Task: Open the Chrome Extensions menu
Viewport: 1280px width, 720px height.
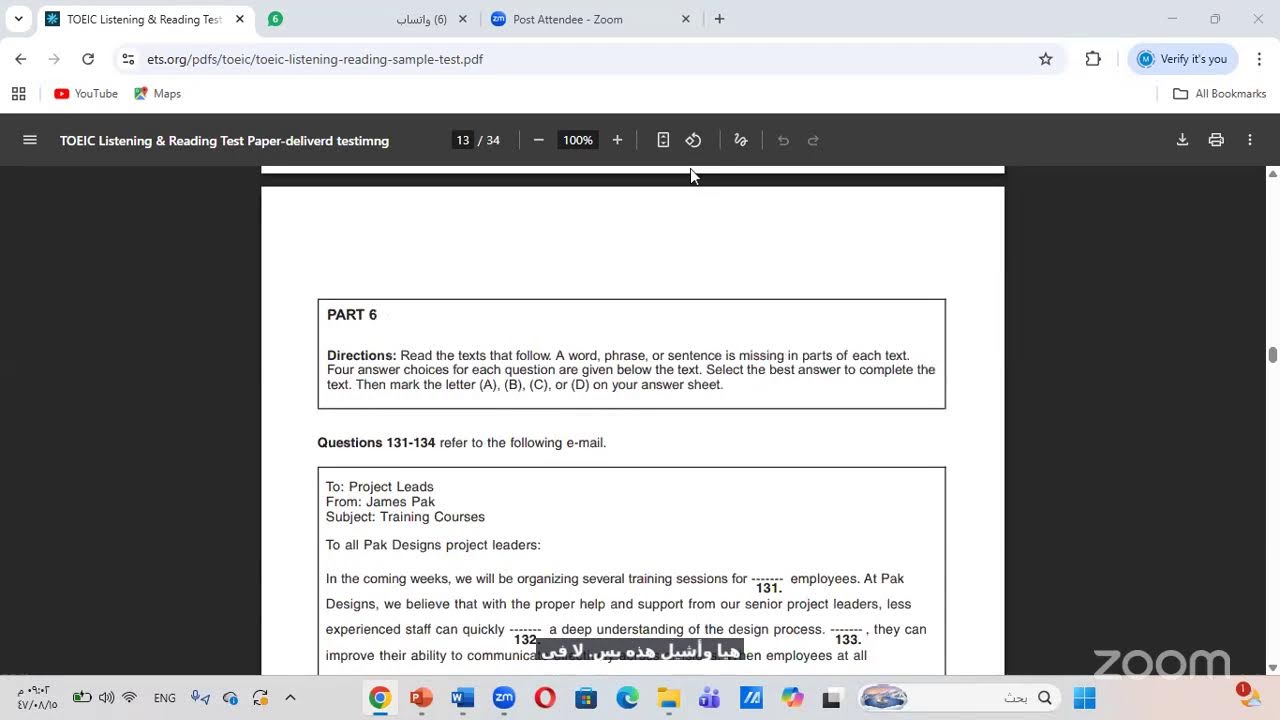Action: tap(1093, 59)
